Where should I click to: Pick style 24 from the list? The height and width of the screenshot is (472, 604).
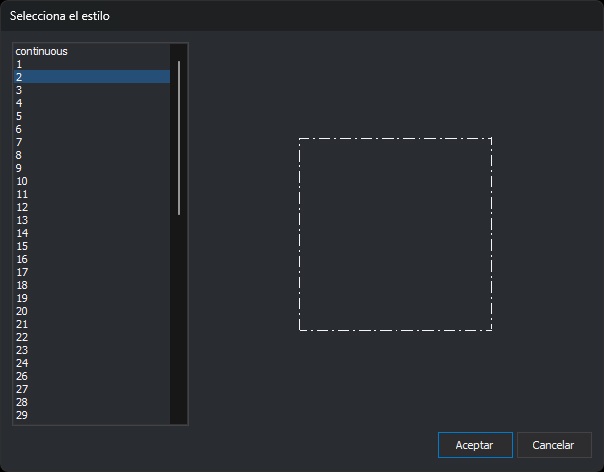tap(92, 363)
